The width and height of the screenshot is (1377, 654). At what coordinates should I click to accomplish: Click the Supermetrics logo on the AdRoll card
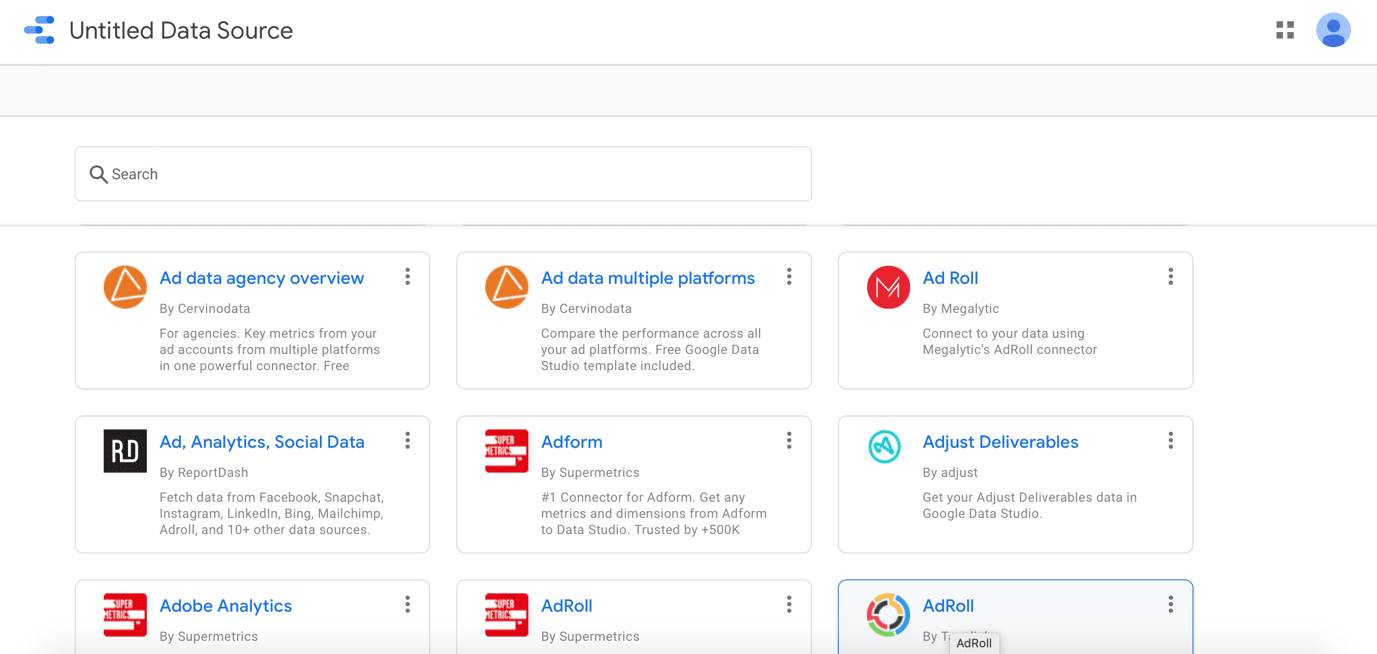(507, 615)
